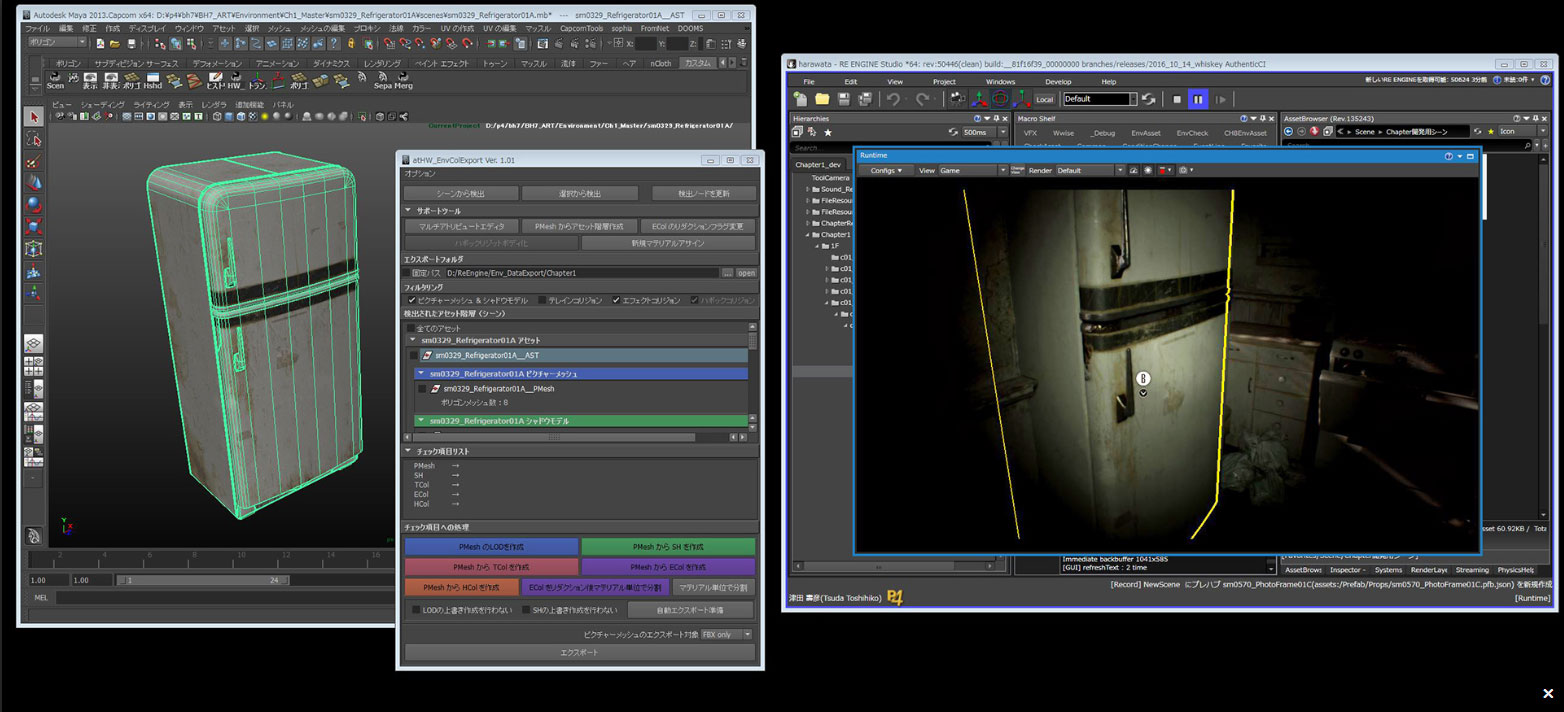Enable the 固定パス checkbox
Screen dimensions: 1564x712
pyautogui.click(x=407, y=273)
